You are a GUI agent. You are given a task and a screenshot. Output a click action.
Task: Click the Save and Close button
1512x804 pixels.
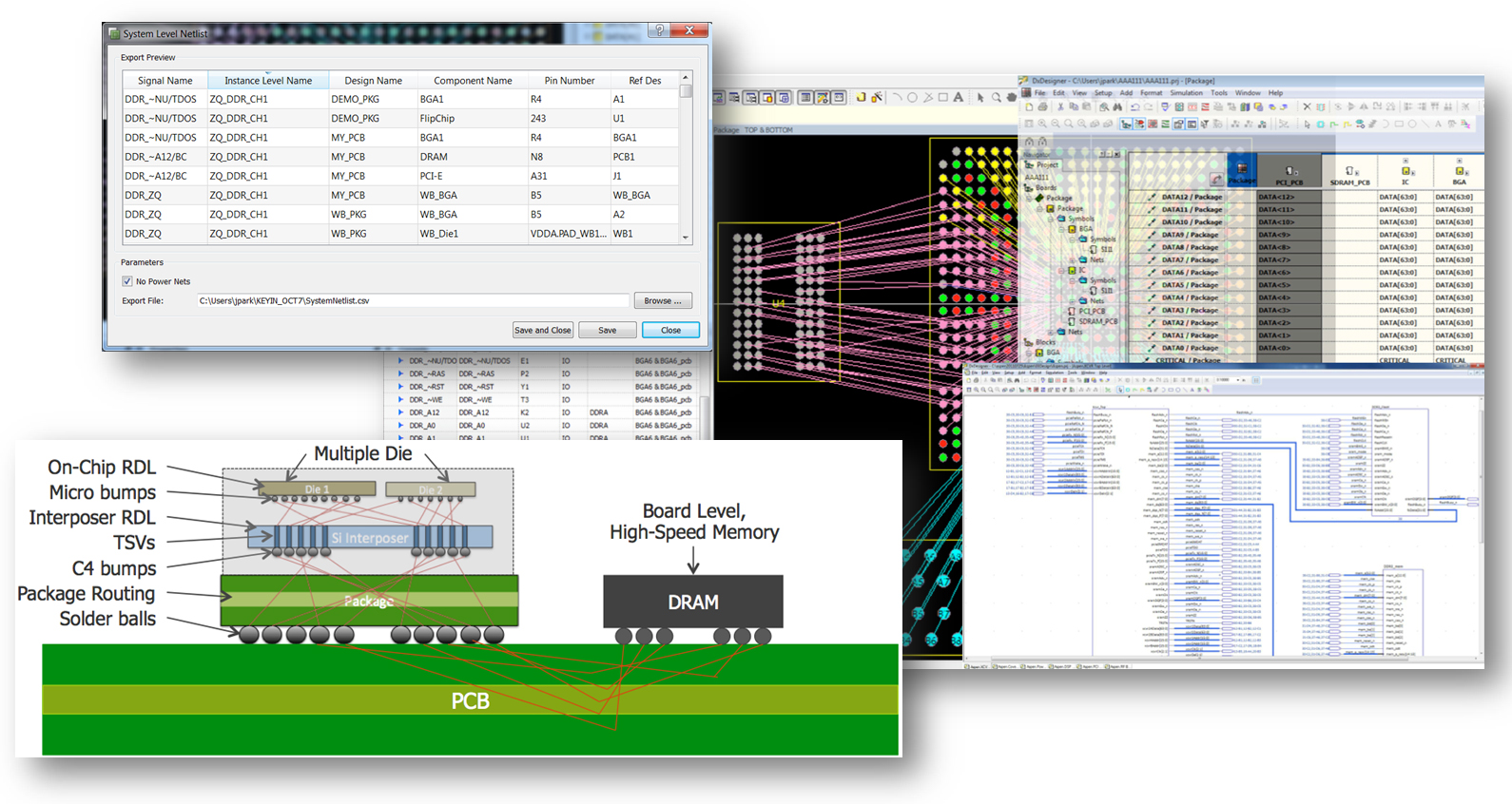[x=542, y=330]
